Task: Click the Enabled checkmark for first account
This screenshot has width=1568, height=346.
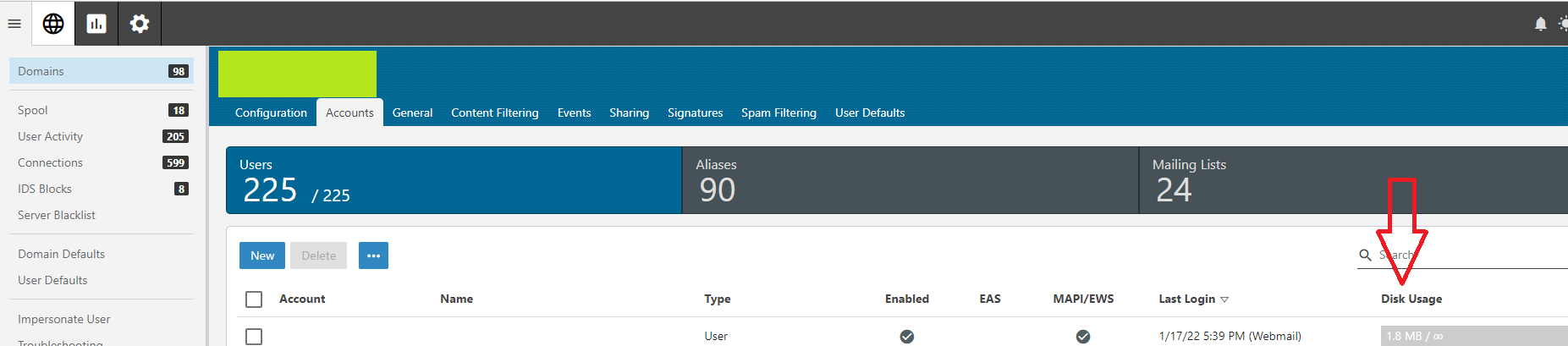Action: click(906, 337)
